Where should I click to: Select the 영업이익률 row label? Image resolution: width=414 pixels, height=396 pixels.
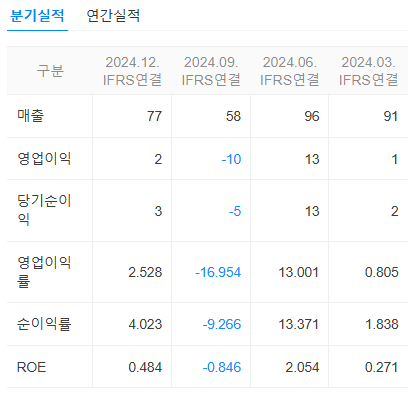click(44, 272)
